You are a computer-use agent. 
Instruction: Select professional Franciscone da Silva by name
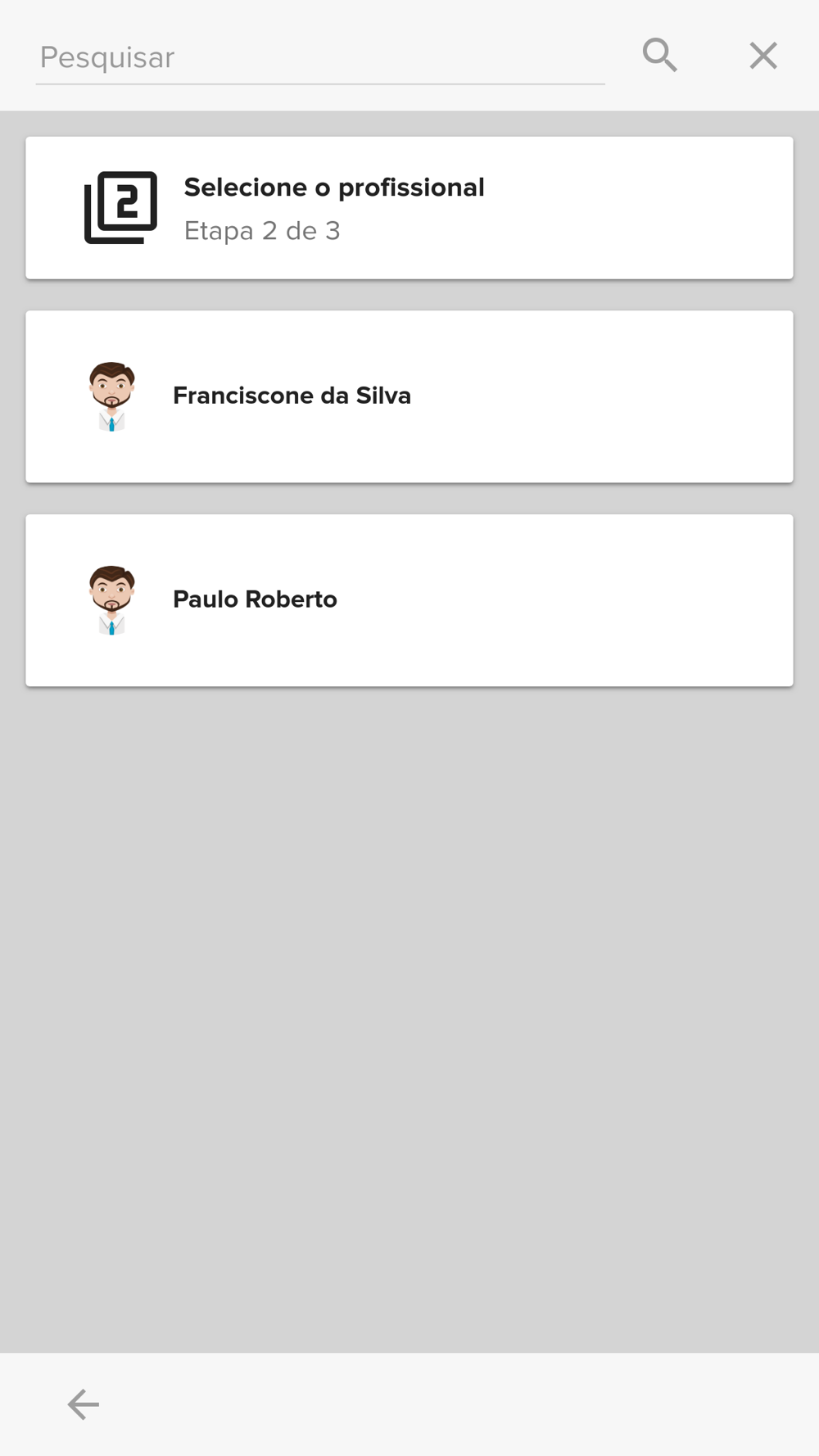point(292,396)
